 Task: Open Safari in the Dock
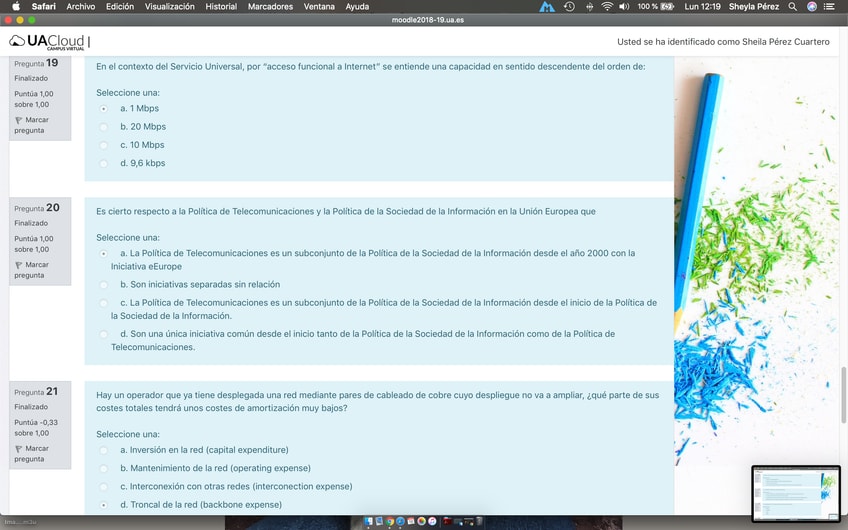(400, 521)
